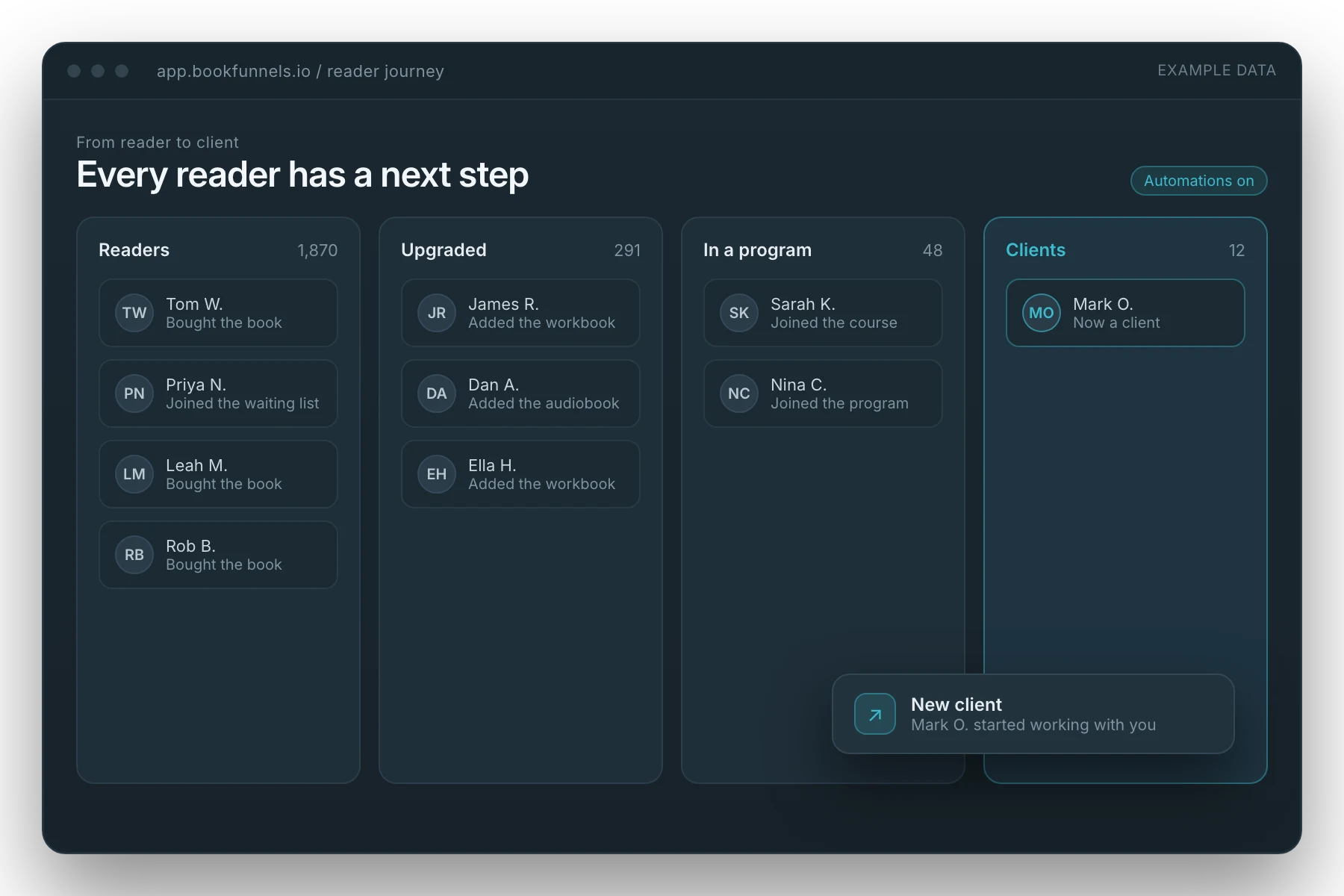This screenshot has height=896, width=1344.
Task: Click 'Bought the book' under Rob B.
Action: (x=224, y=564)
